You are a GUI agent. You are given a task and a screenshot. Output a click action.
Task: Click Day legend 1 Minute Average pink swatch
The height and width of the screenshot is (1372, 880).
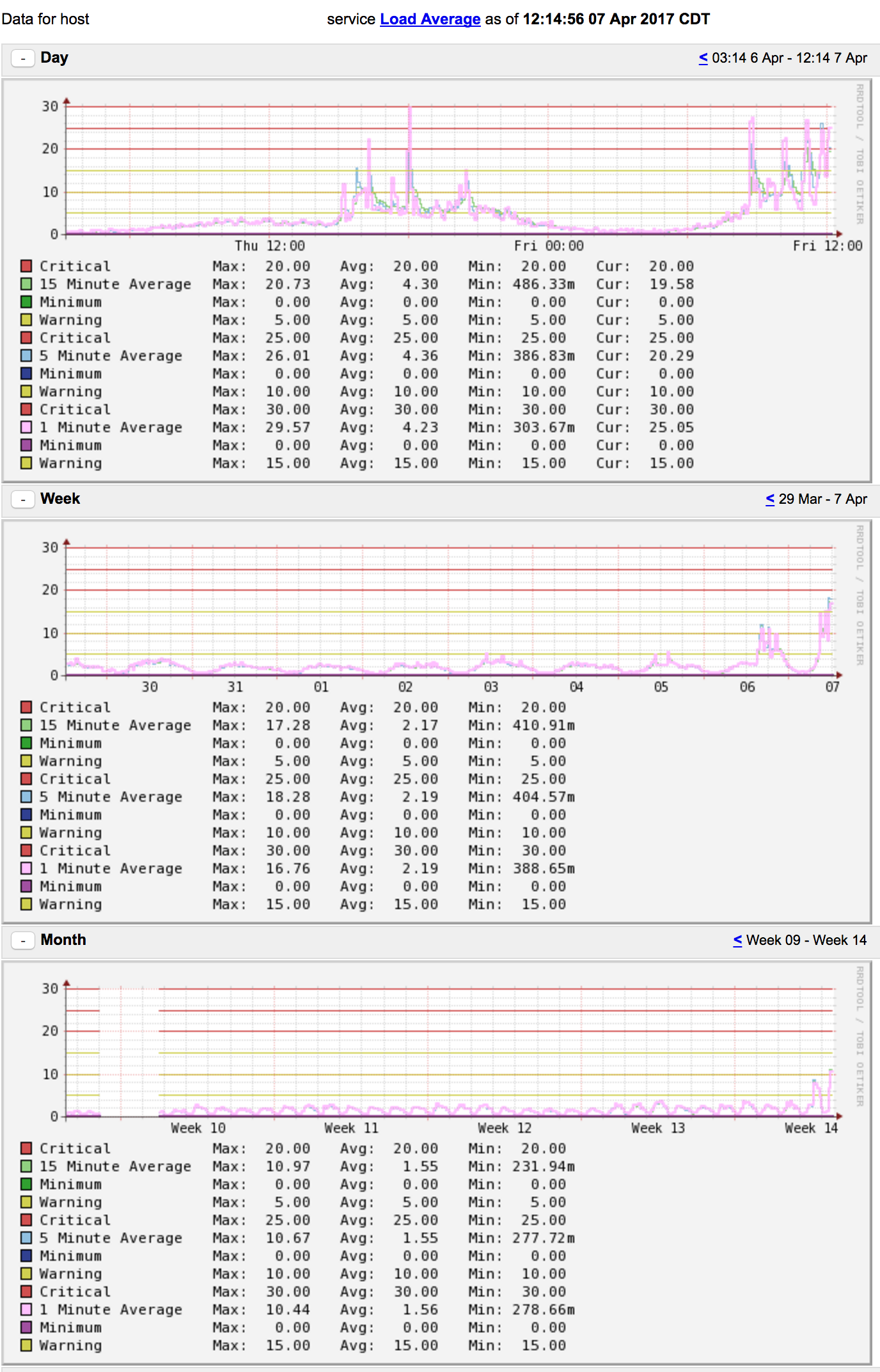[26, 427]
